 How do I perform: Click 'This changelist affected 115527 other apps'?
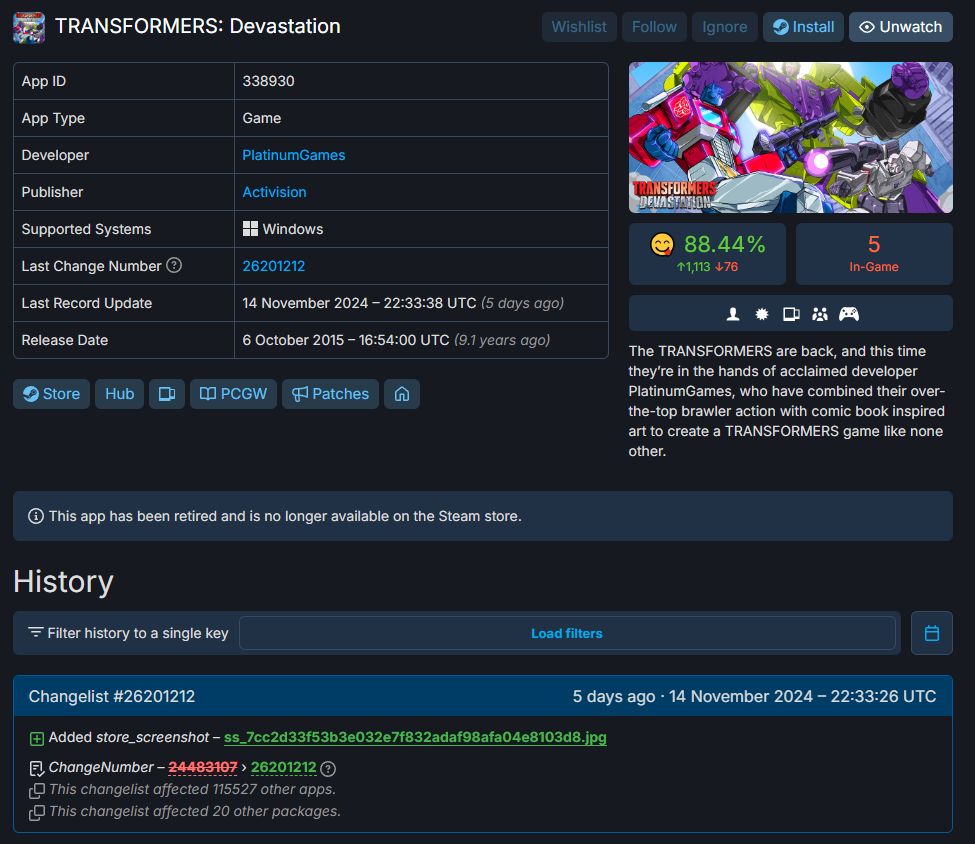[x=192, y=789]
